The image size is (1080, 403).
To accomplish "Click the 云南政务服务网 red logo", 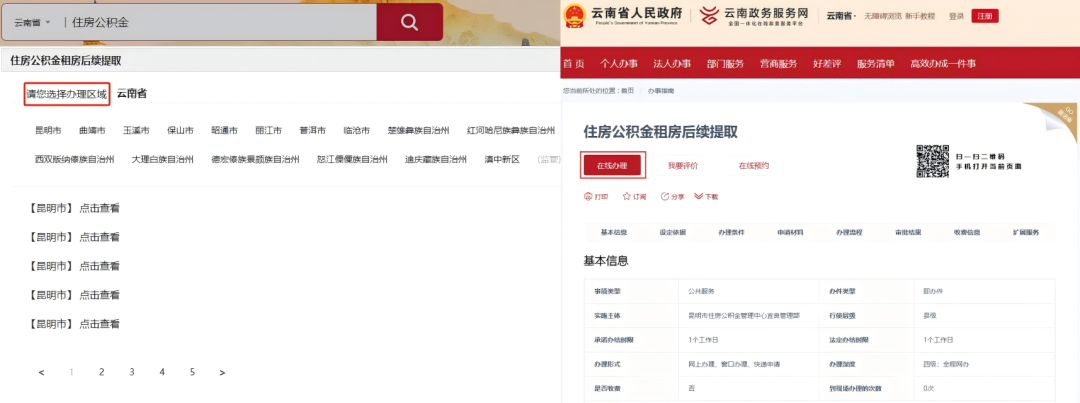I will [709, 15].
